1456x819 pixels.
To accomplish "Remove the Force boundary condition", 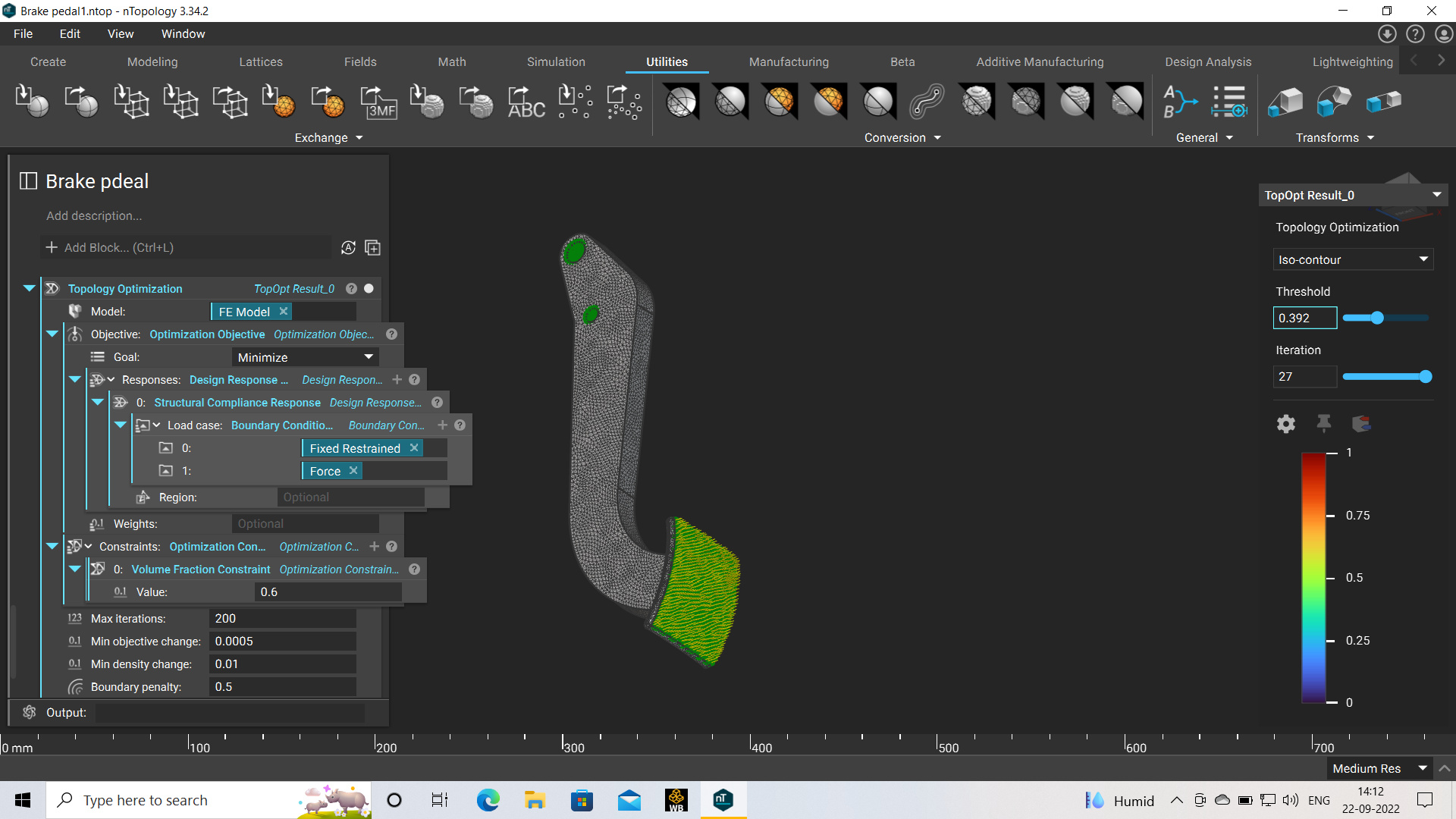I will coord(353,470).
